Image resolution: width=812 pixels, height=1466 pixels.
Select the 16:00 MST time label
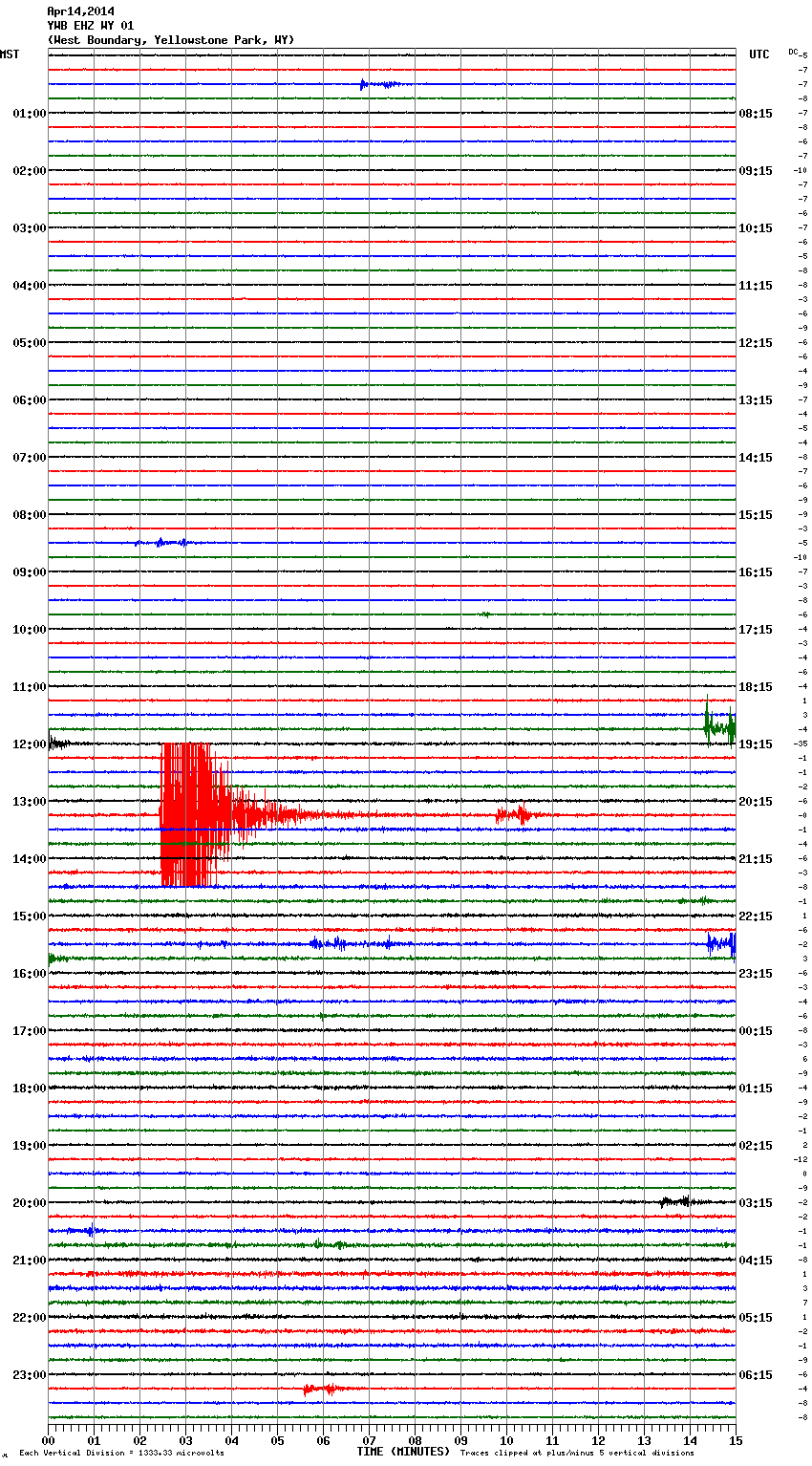29,974
